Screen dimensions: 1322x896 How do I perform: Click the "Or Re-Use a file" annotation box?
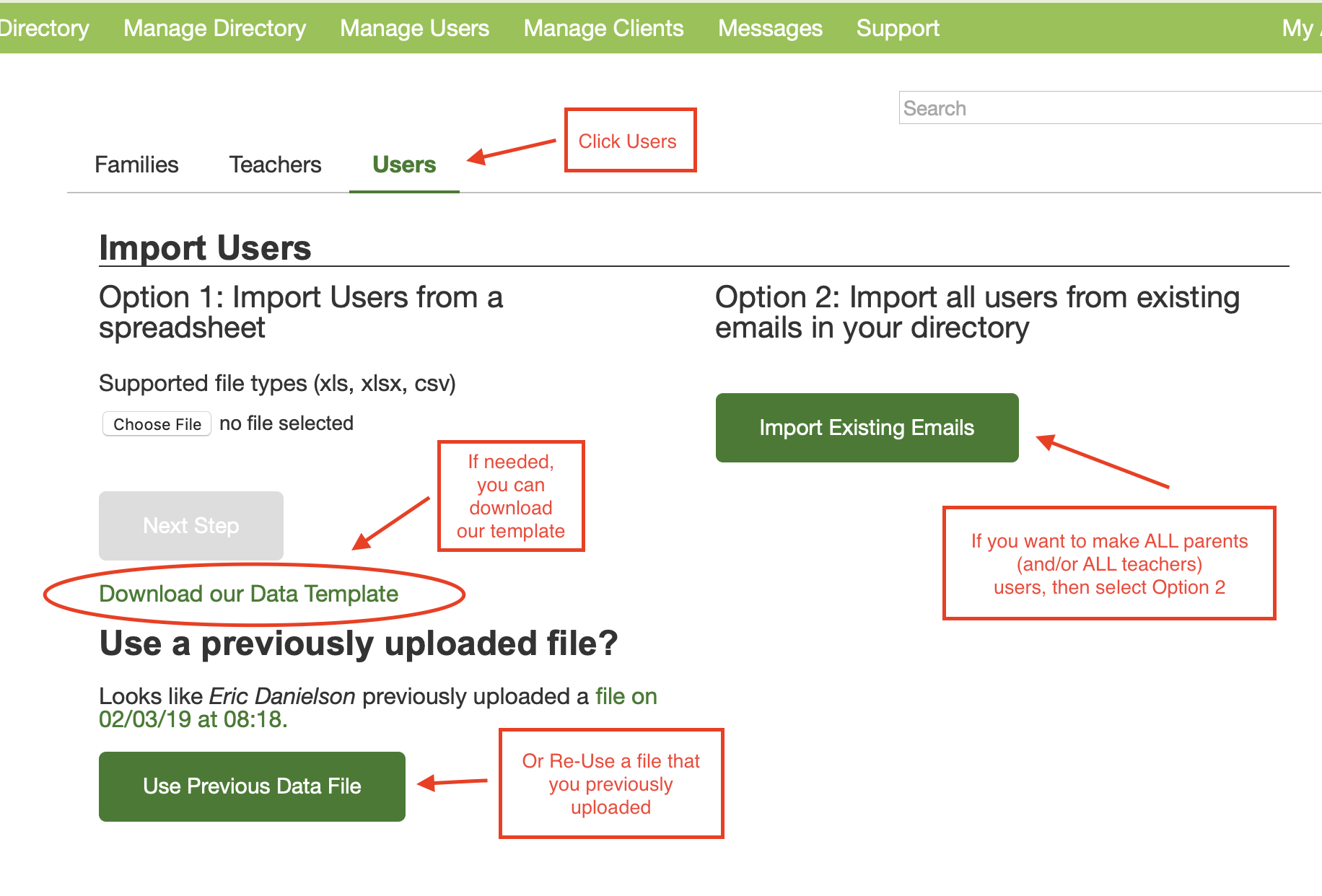point(611,783)
